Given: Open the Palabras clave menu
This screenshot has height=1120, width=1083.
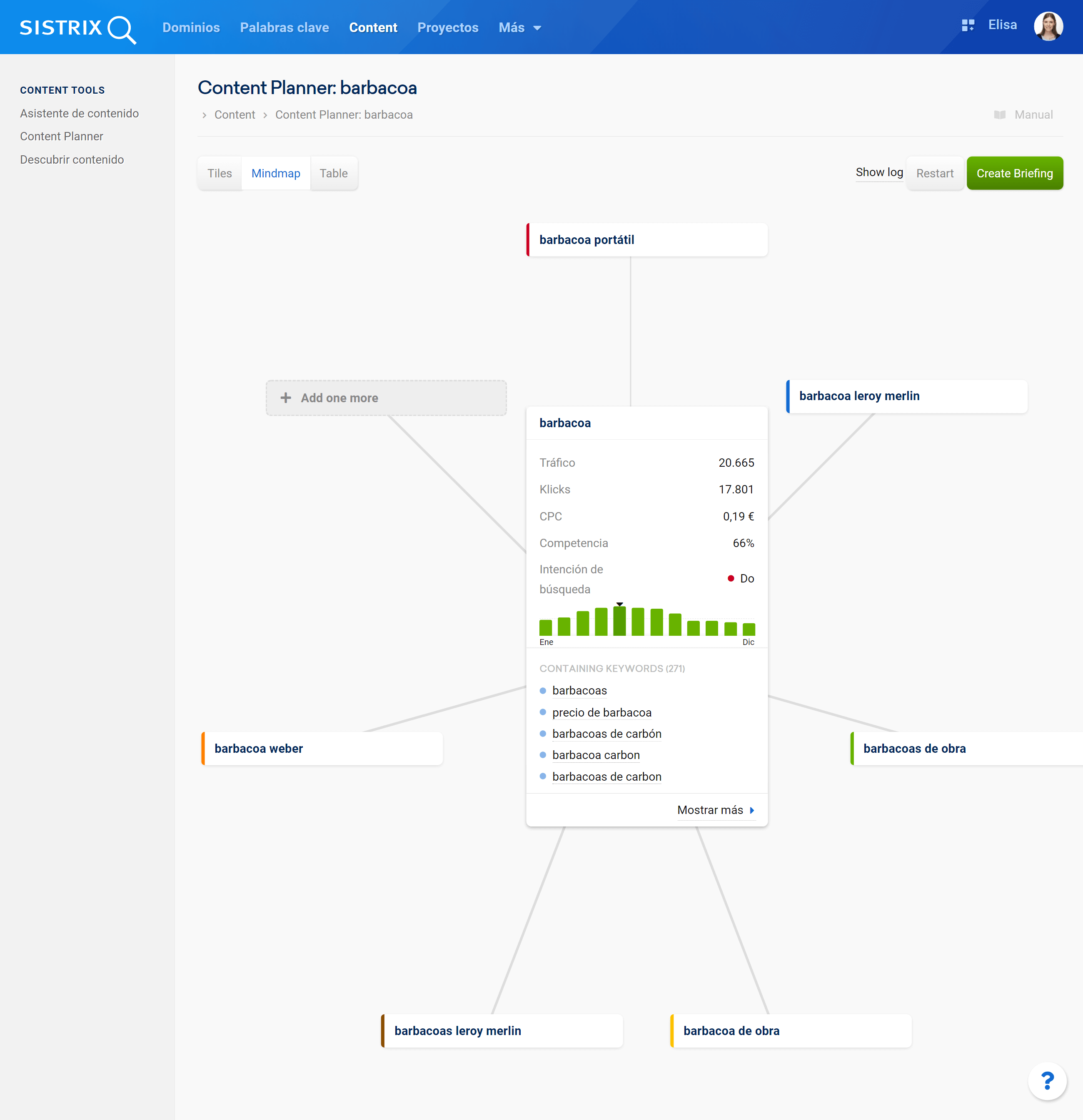Looking at the screenshot, I should click(284, 27).
